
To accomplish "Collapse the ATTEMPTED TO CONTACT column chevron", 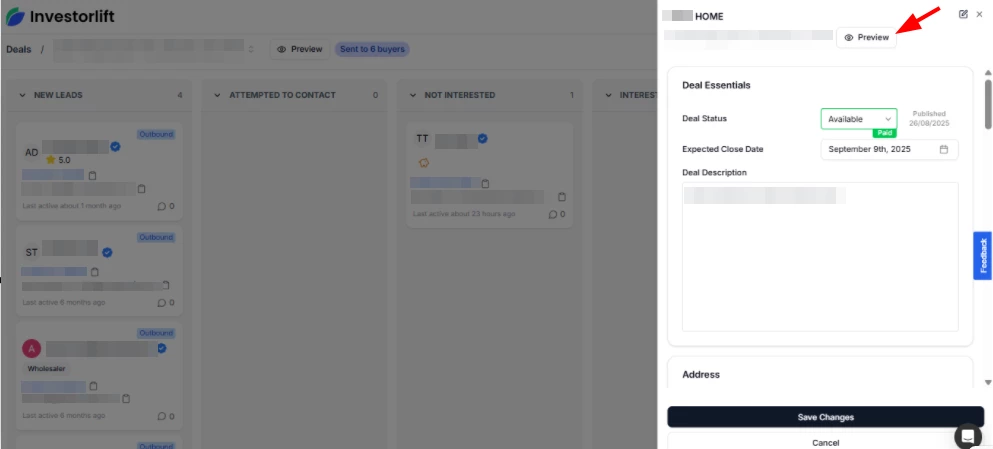I will coord(217,95).
